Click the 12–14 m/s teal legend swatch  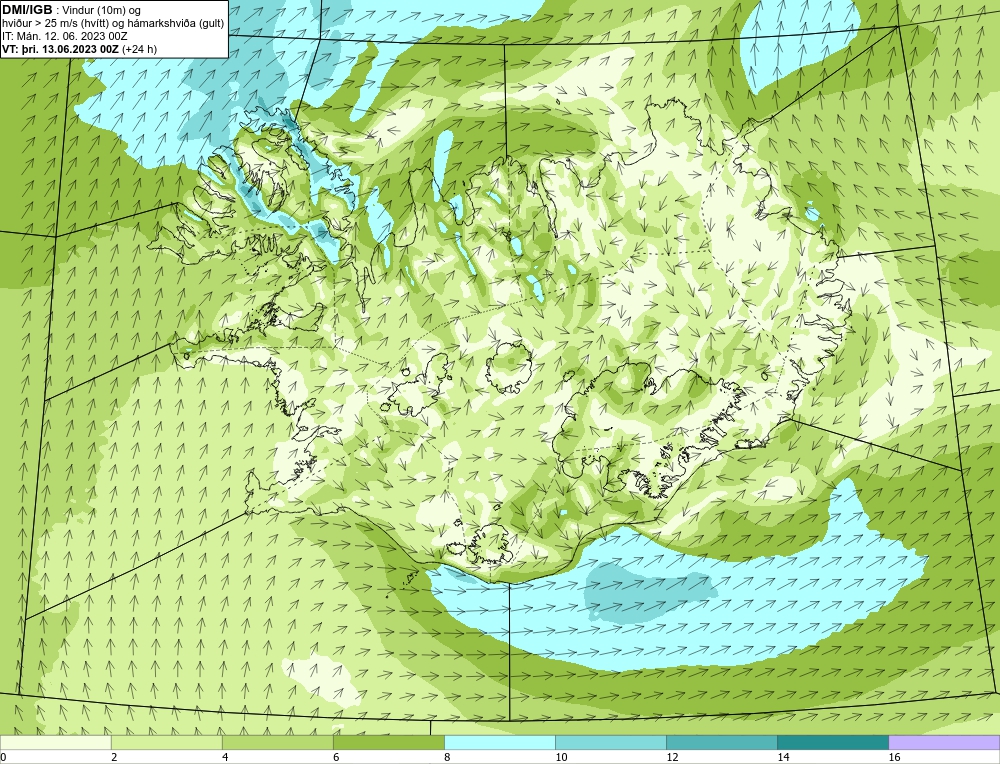tap(722, 742)
